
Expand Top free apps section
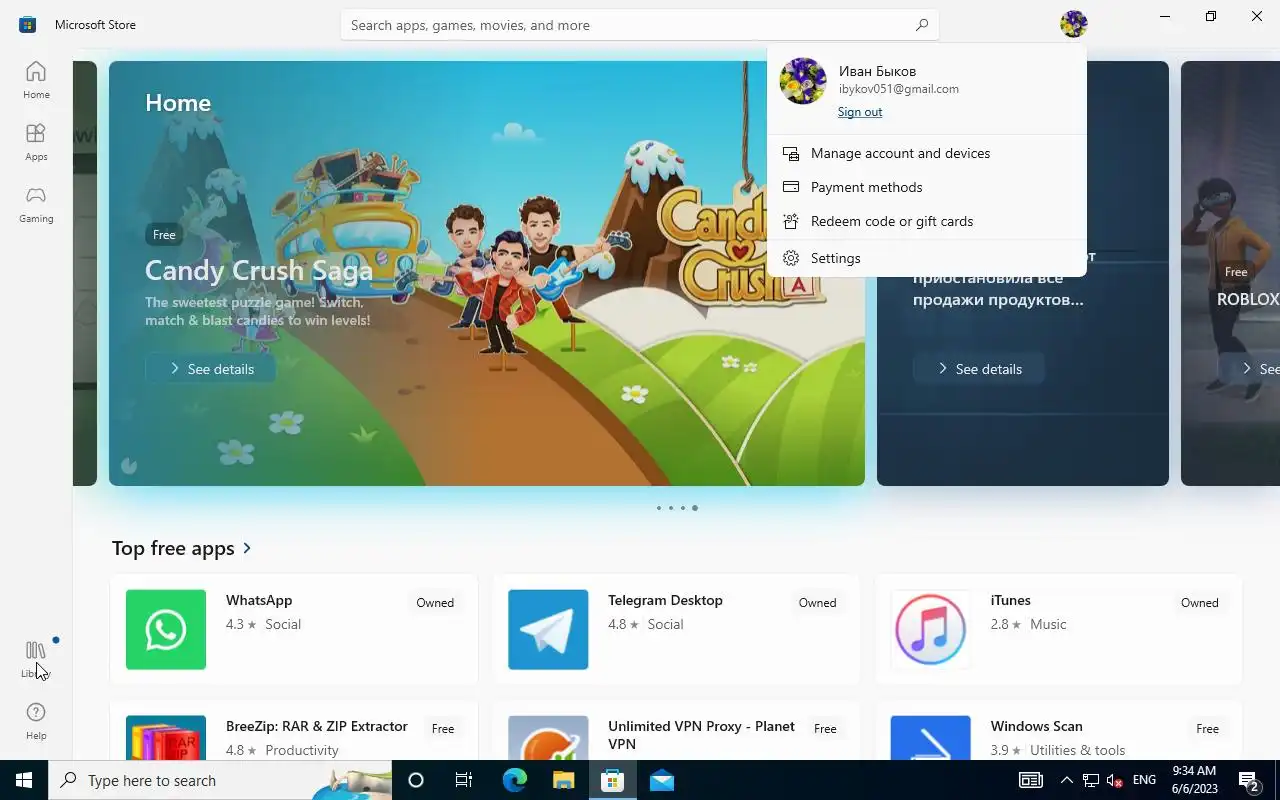(x=182, y=548)
